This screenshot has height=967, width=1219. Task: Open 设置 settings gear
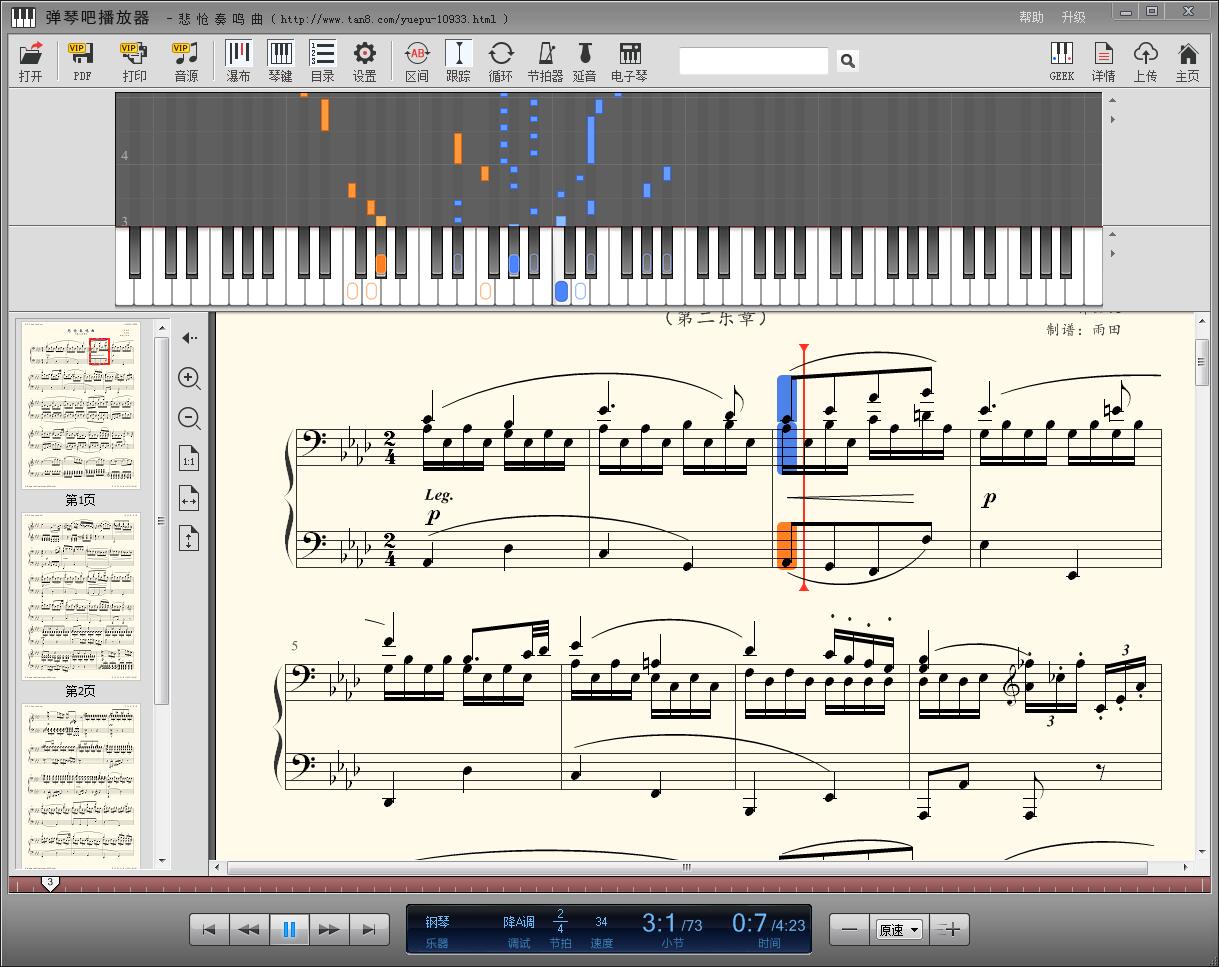coord(365,61)
